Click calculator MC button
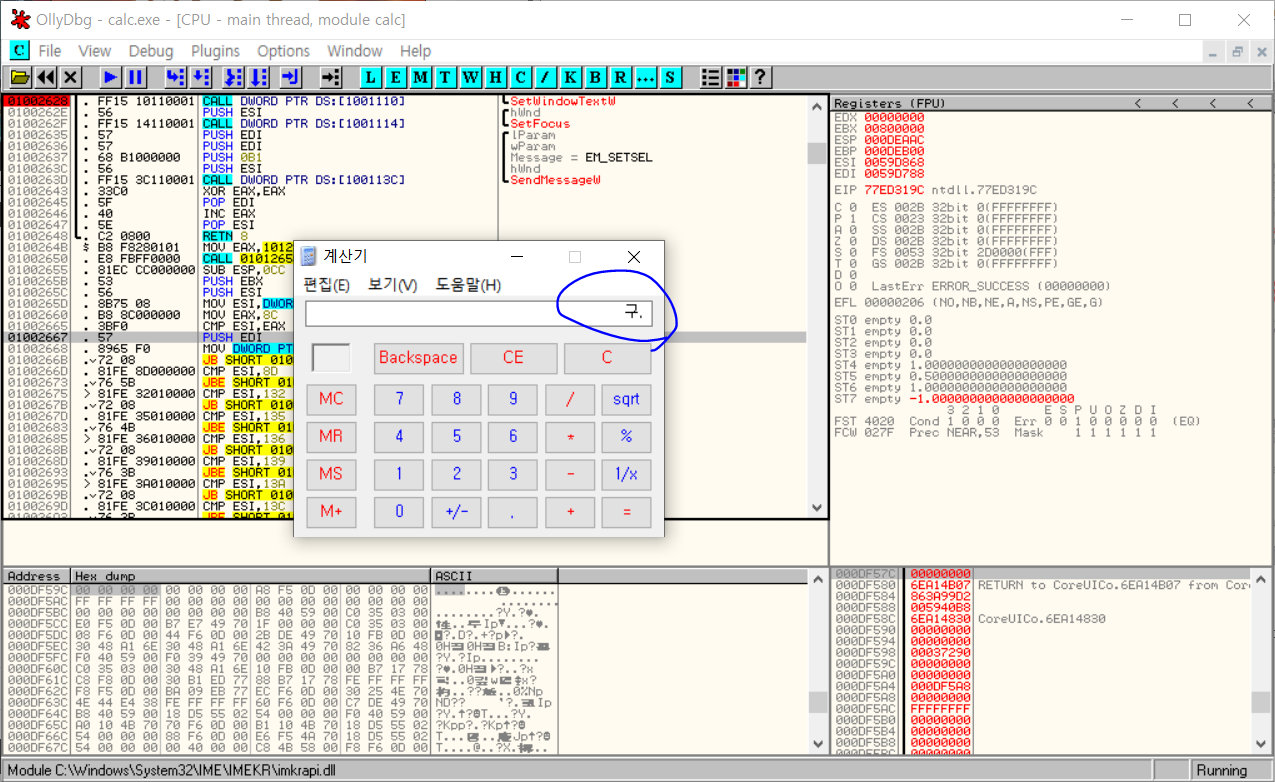This screenshot has height=782, width=1275. [331, 399]
